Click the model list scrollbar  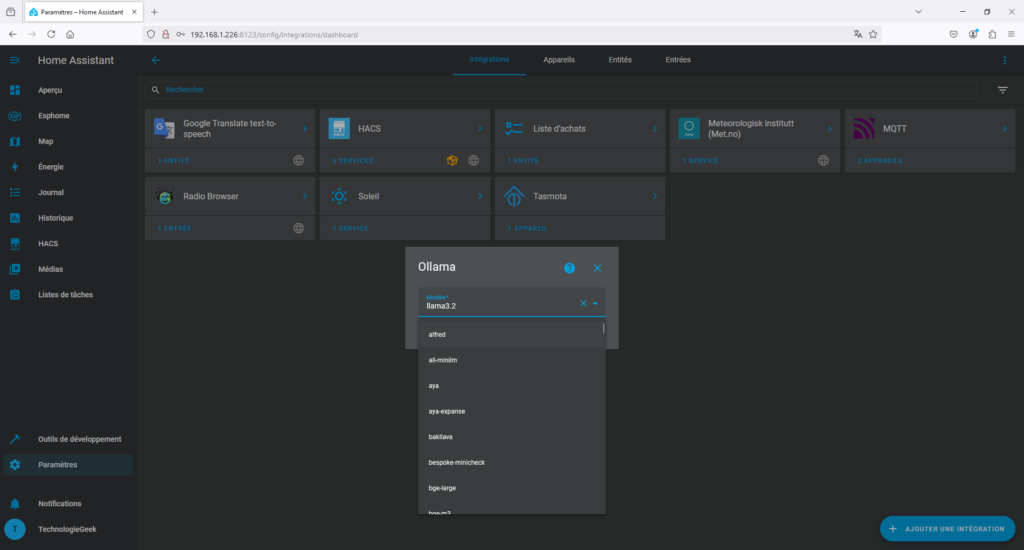pos(603,328)
